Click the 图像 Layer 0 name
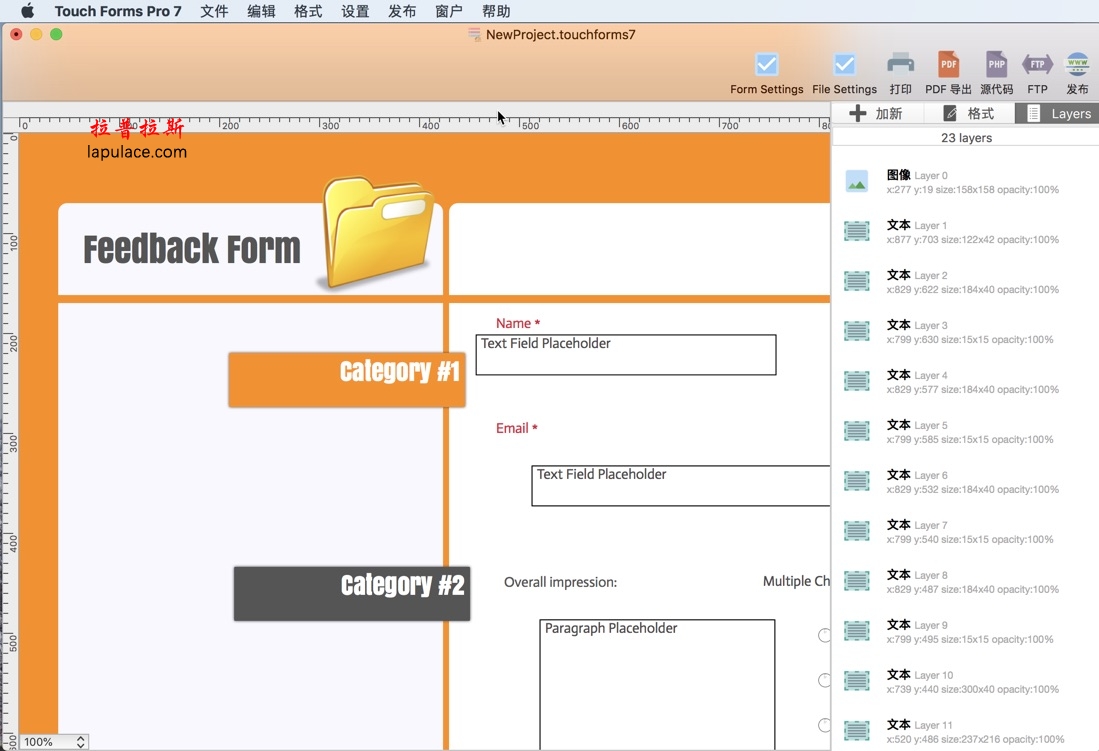This screenshot has width=1099, height=751. point(917,175)
